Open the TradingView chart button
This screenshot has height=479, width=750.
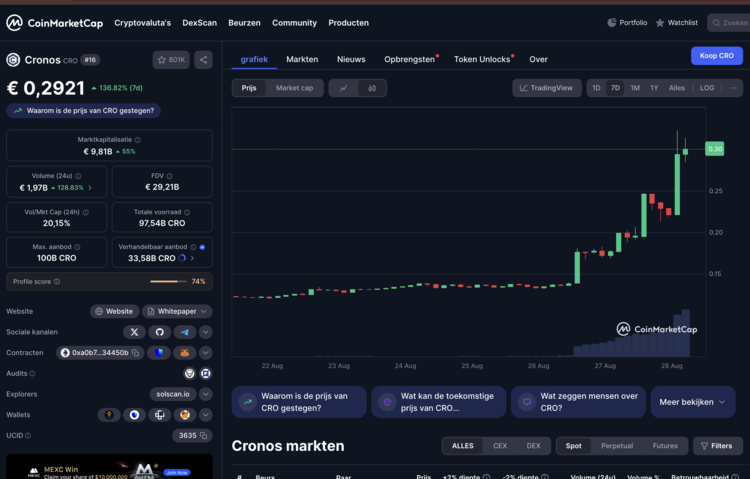coord(547,88)
